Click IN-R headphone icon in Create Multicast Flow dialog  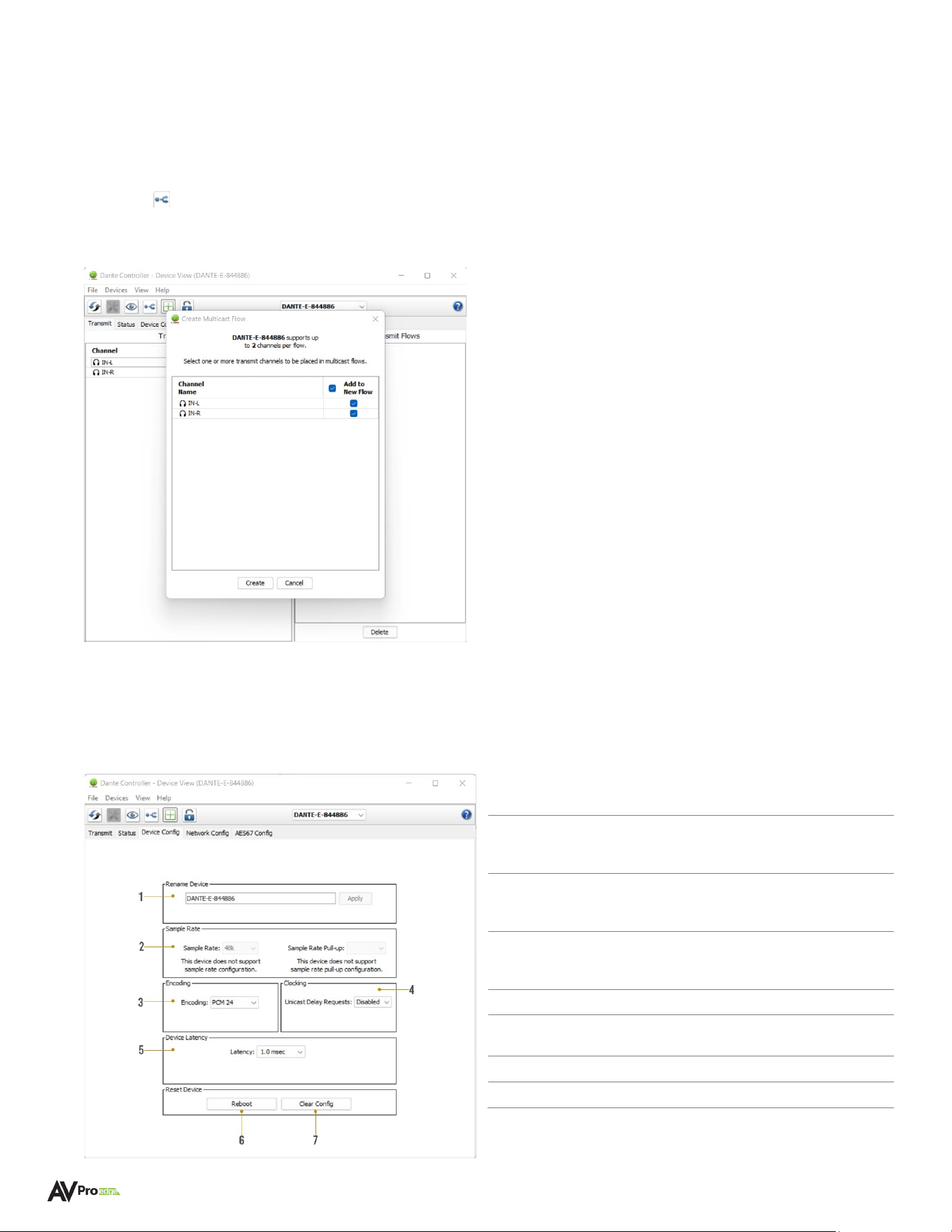pyautogui.click(x=183, y=413)
